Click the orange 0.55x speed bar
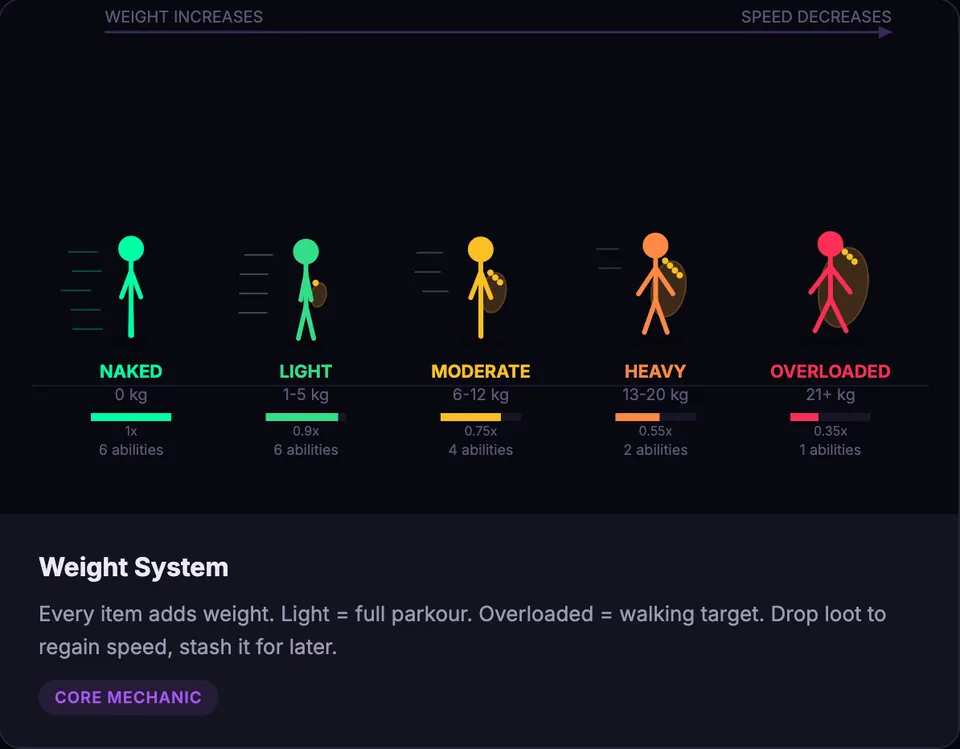The image size is (960, 749). coord(655,417)
